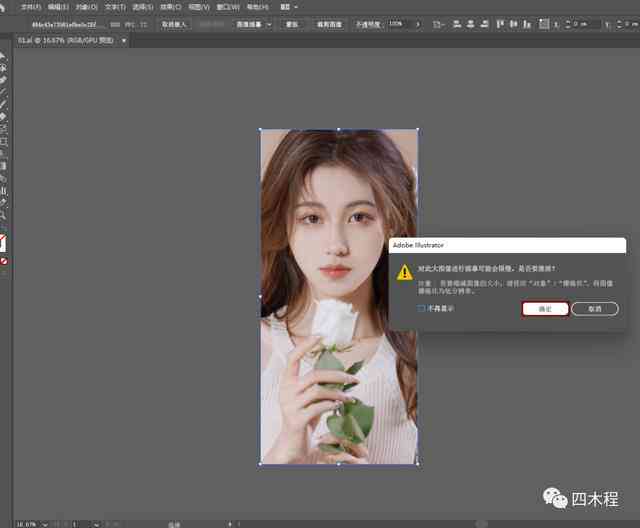Open the 效果(C) menu
The image size is (640, 528).
(171, 7)
